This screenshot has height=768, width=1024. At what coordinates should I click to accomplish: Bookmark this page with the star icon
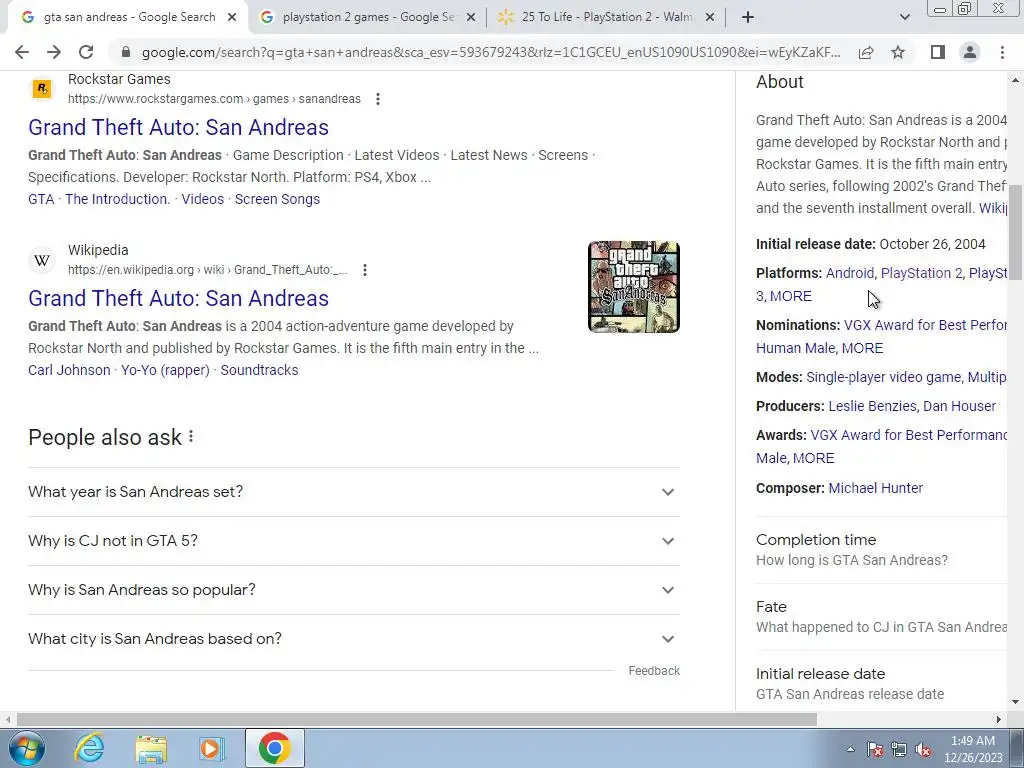click(x=898, y=52)
